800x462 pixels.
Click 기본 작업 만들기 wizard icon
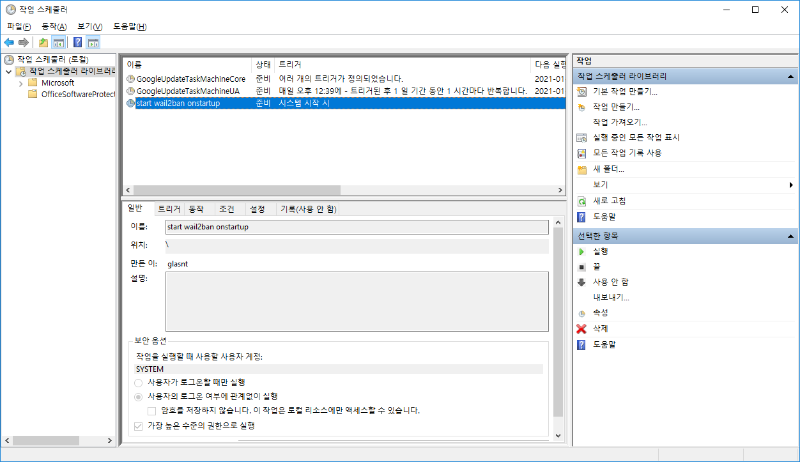click(582, 91)
